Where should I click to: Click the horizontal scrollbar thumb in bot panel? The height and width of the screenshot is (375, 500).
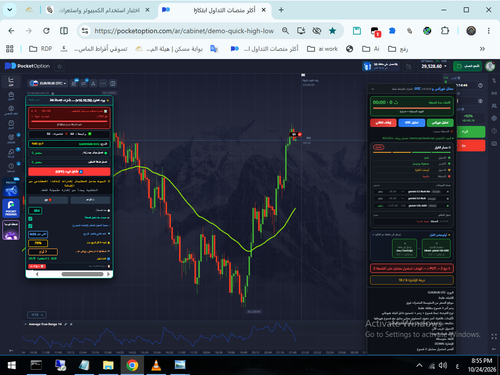[82, 274]
